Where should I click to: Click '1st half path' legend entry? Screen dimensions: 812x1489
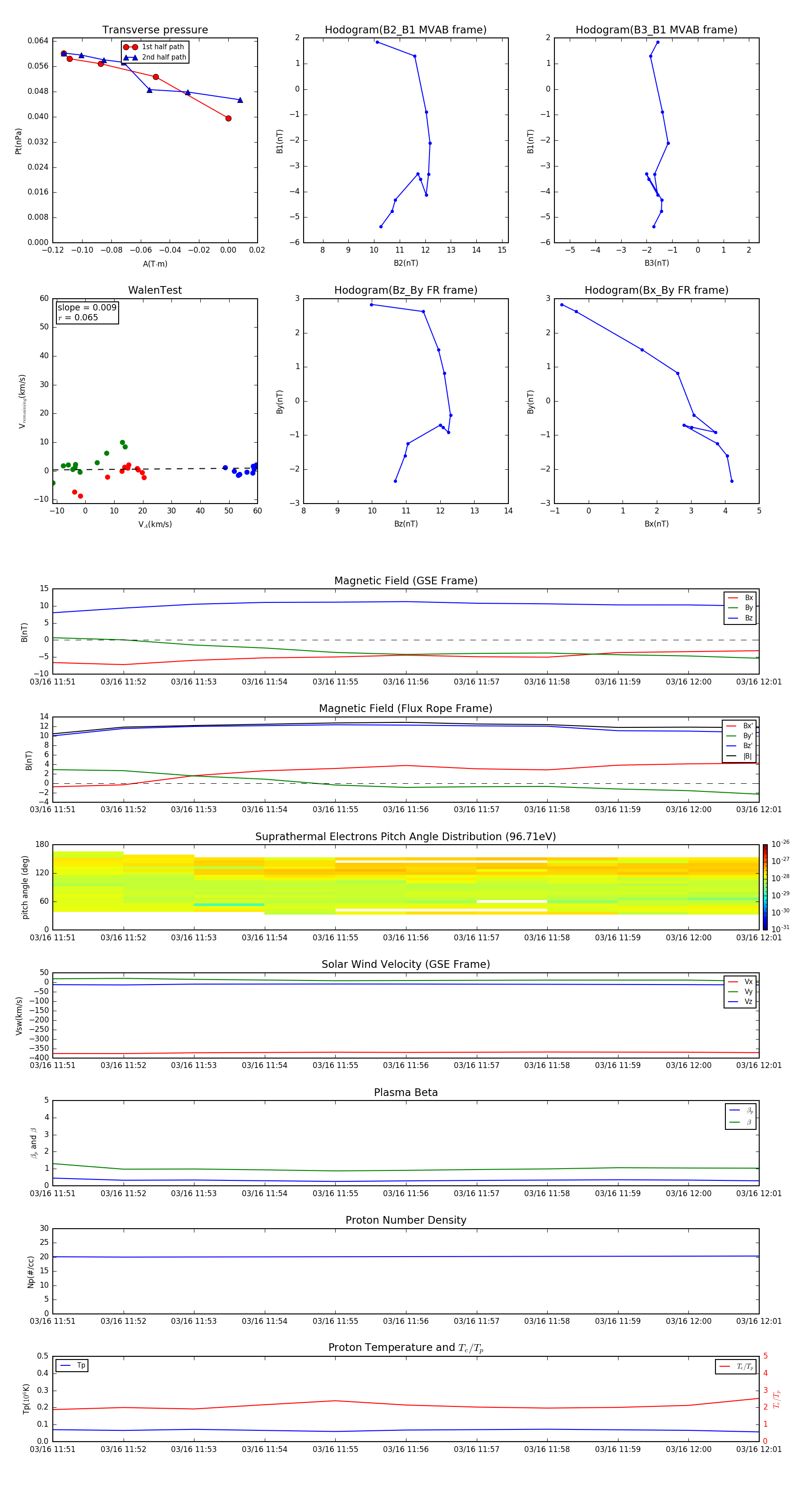(155, 47)
